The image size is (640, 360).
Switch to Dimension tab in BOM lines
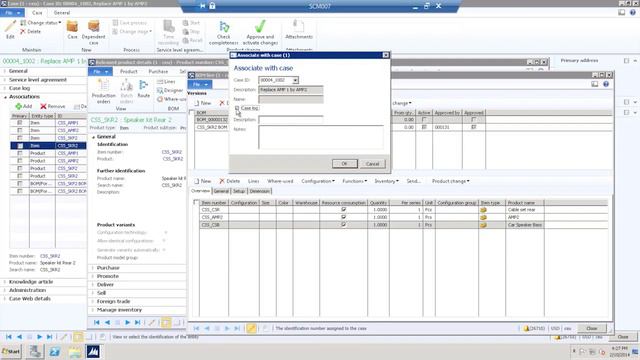point(259,191)
